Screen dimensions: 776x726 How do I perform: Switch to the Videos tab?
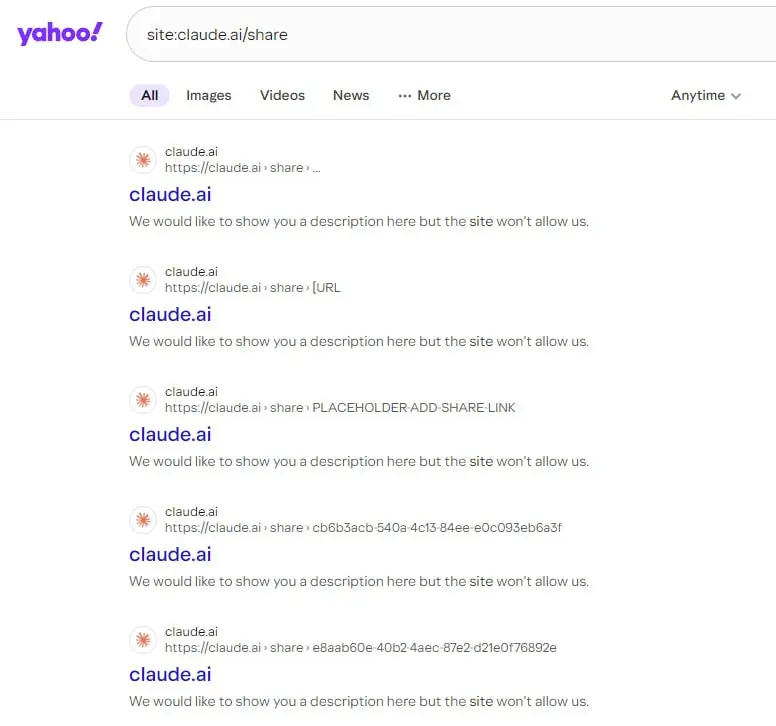[x=282, y=95]
